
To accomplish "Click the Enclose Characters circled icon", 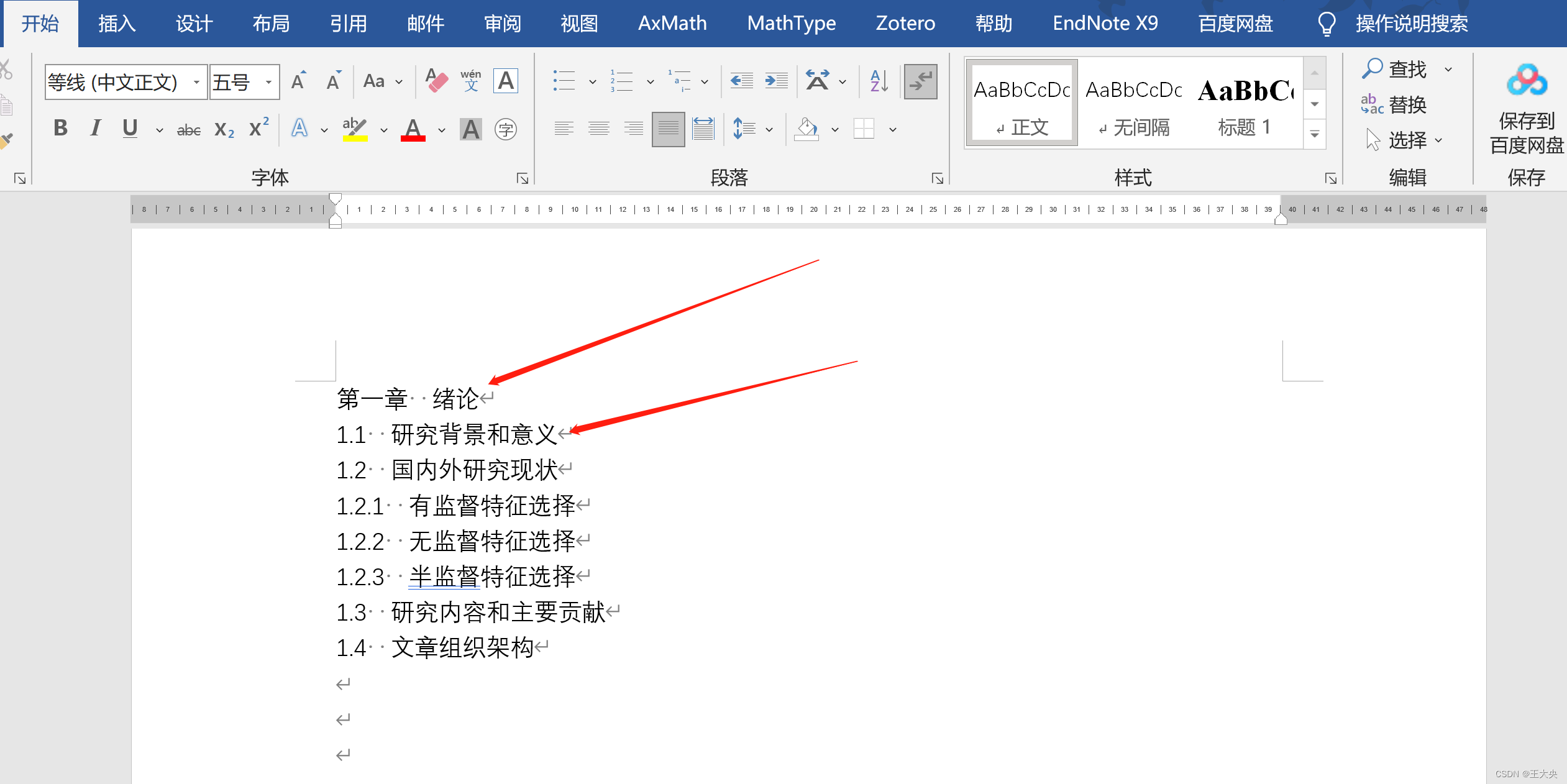I will [506, 129].
